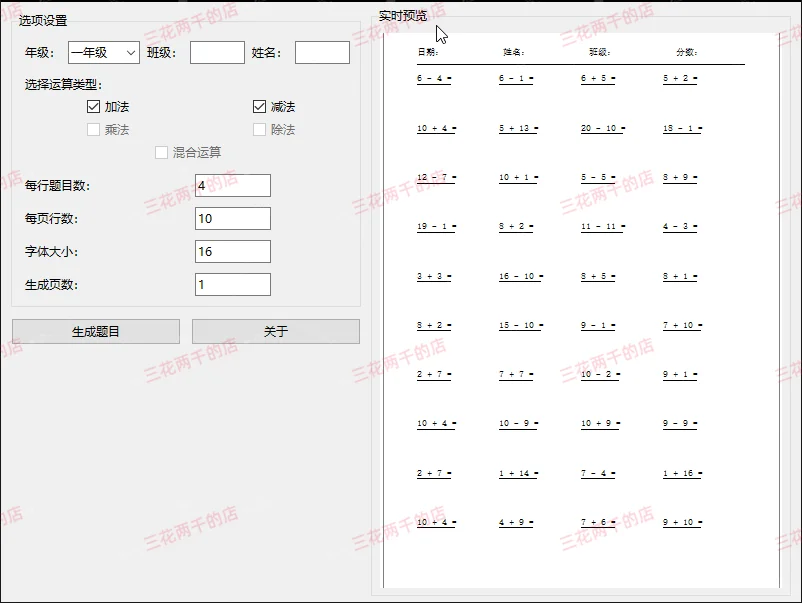Click the first problem 6 - 4 in preview
Image resolution: width=802 pixels, height=603 pixels.
433,77
